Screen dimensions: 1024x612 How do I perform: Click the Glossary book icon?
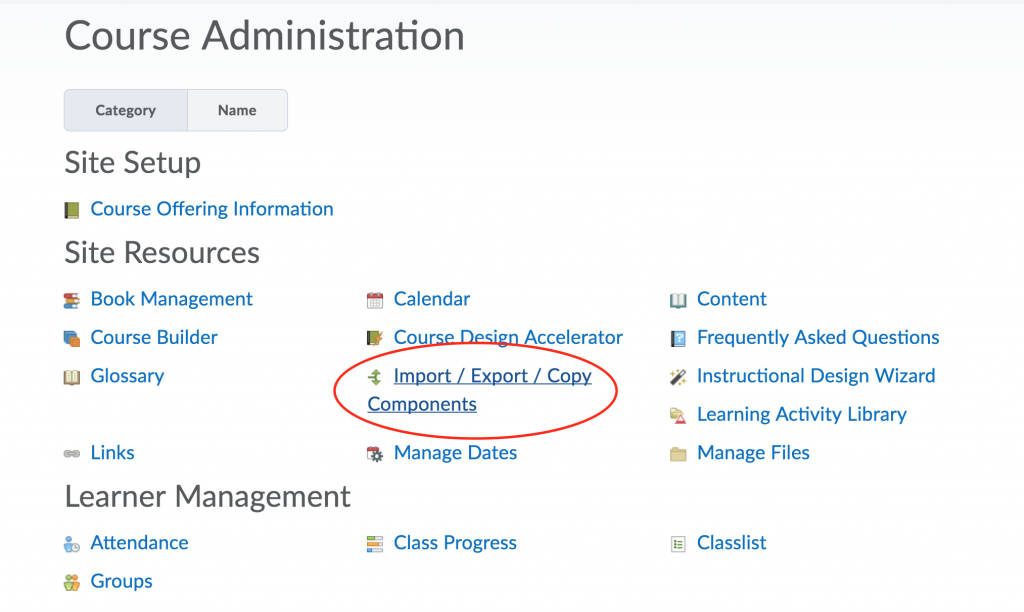click(x=70, y=376)
